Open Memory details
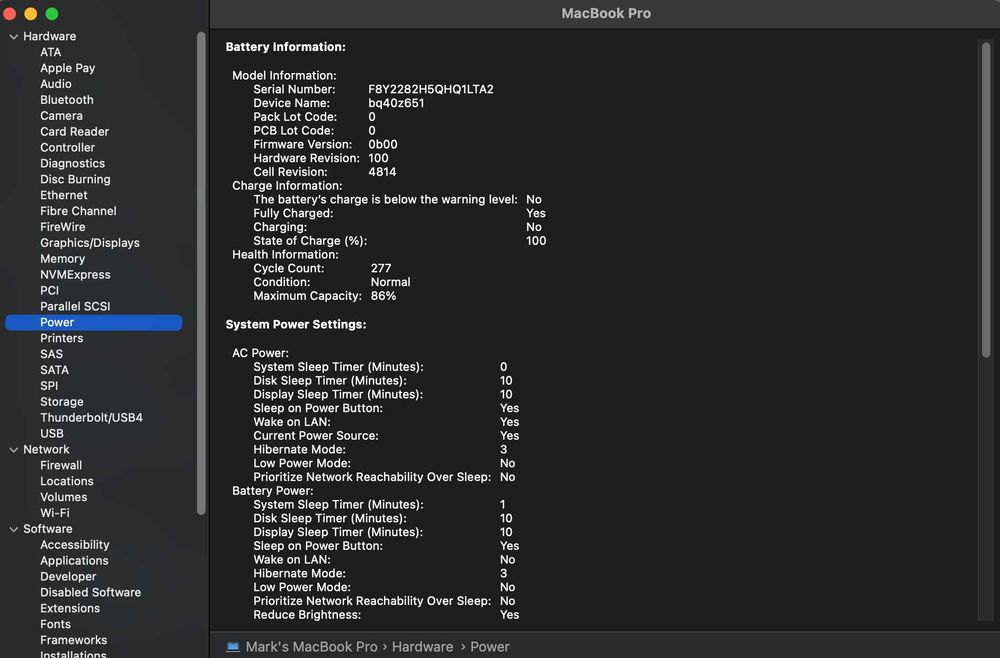1000x658 pixels. pyautogui.click(x=62, y=259)
